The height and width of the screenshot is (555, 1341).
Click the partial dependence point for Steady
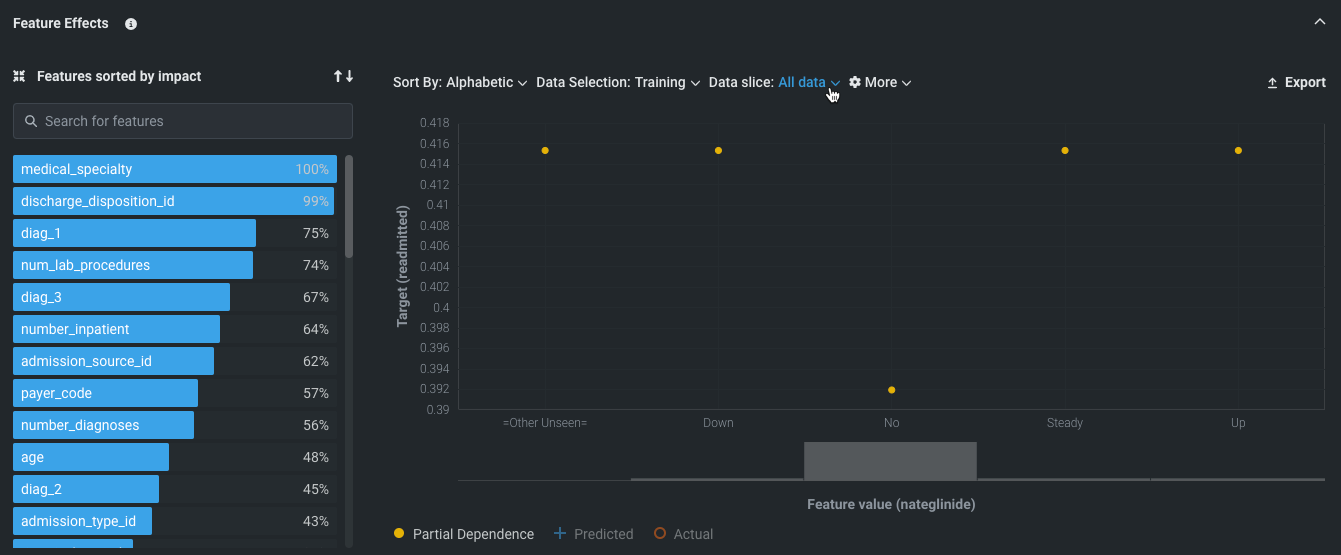[1065, 151]
